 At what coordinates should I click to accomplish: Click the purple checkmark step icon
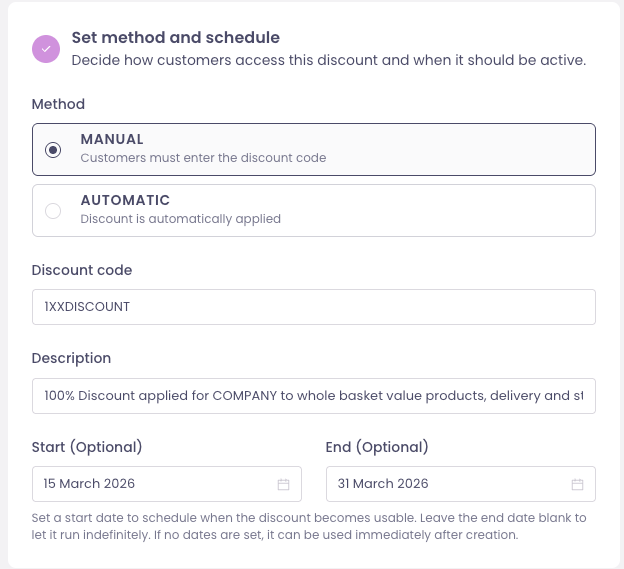(x=46, y=49)
